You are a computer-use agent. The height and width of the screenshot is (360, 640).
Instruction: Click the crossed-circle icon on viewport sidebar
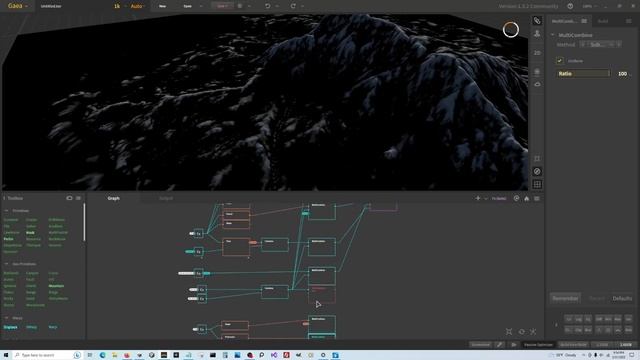(x=537, y=171)
